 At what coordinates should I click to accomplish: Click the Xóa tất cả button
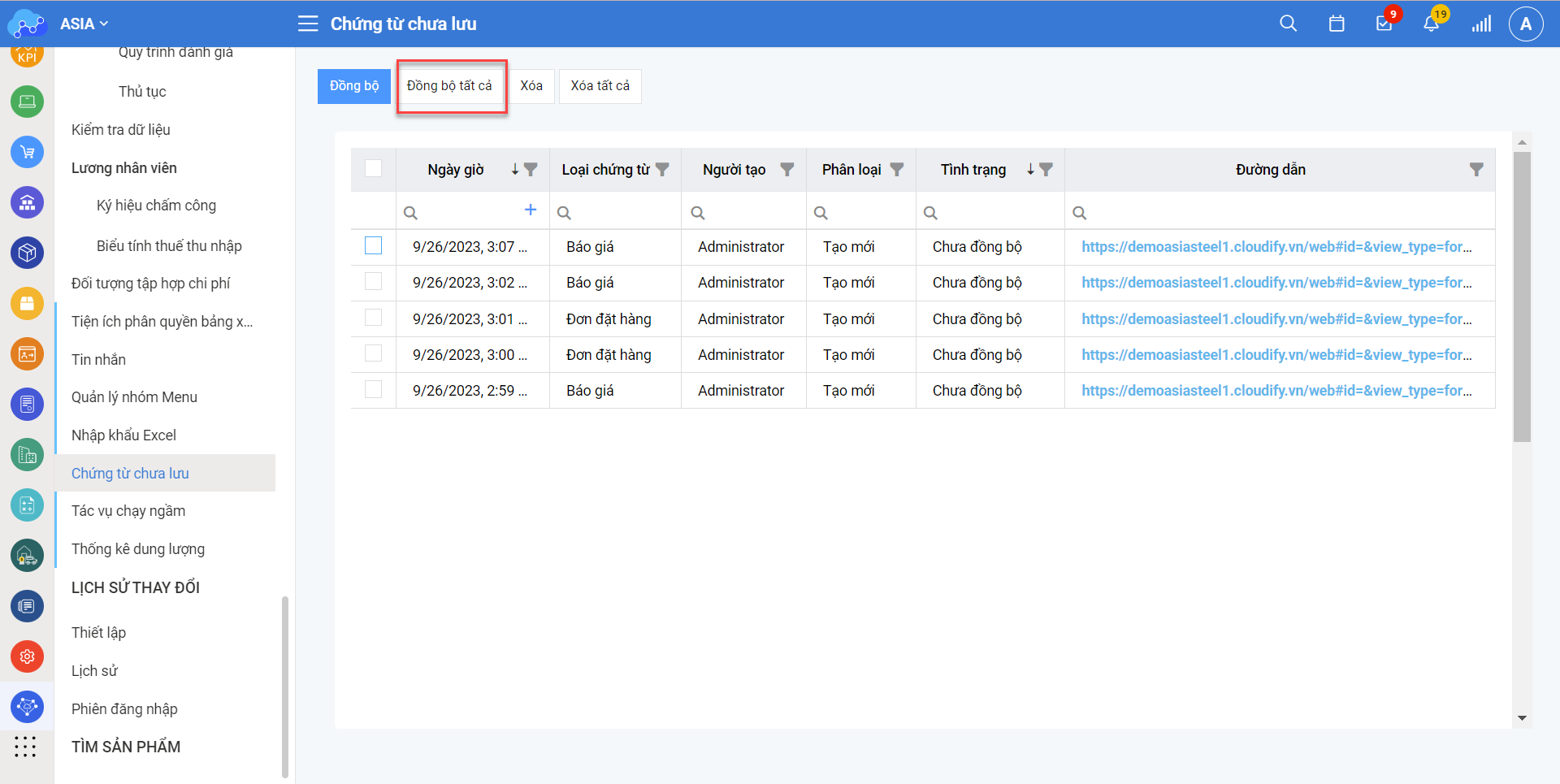[600, 86]
